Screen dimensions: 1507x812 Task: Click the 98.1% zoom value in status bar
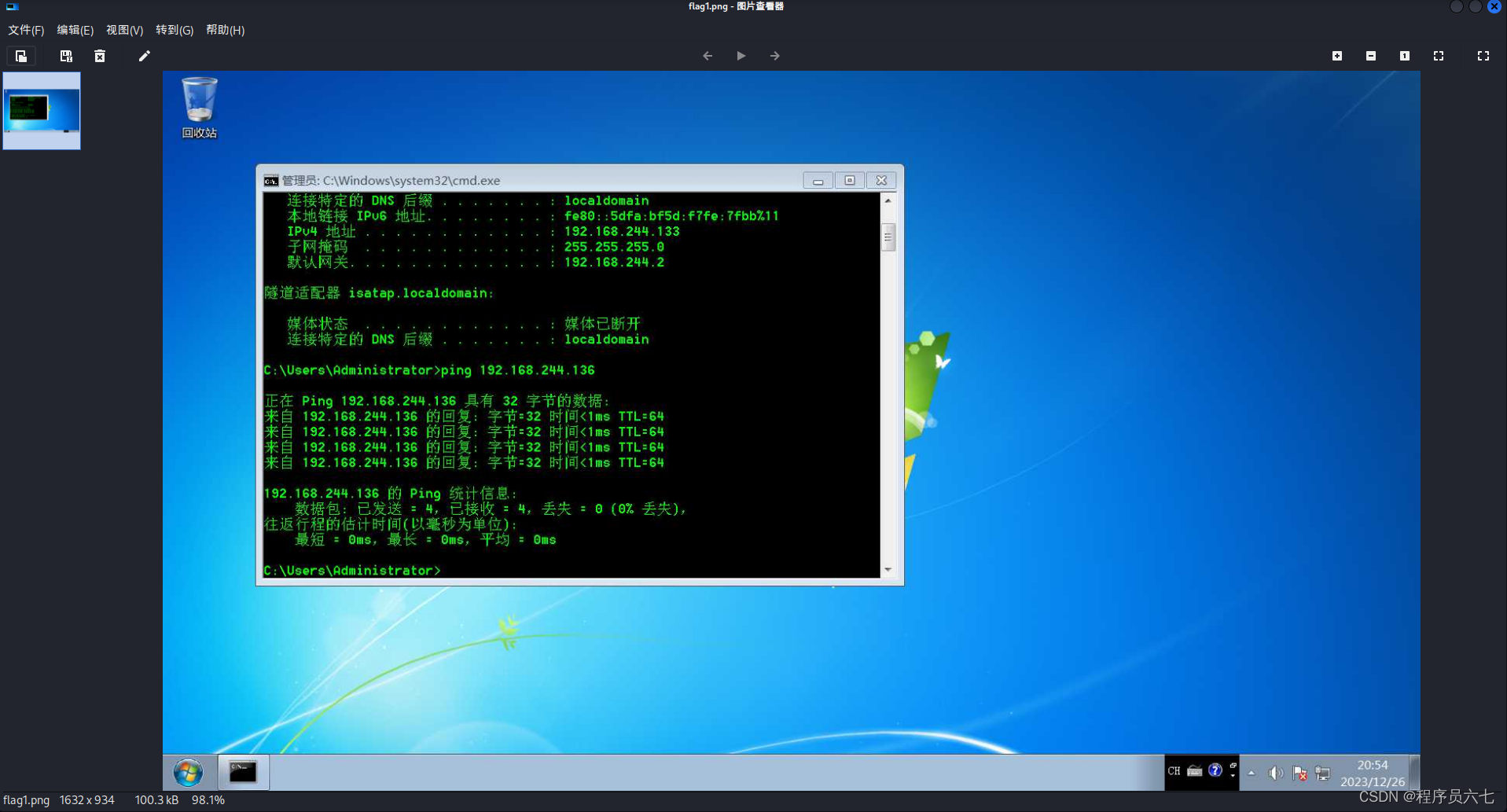click(x=208, y=800)
